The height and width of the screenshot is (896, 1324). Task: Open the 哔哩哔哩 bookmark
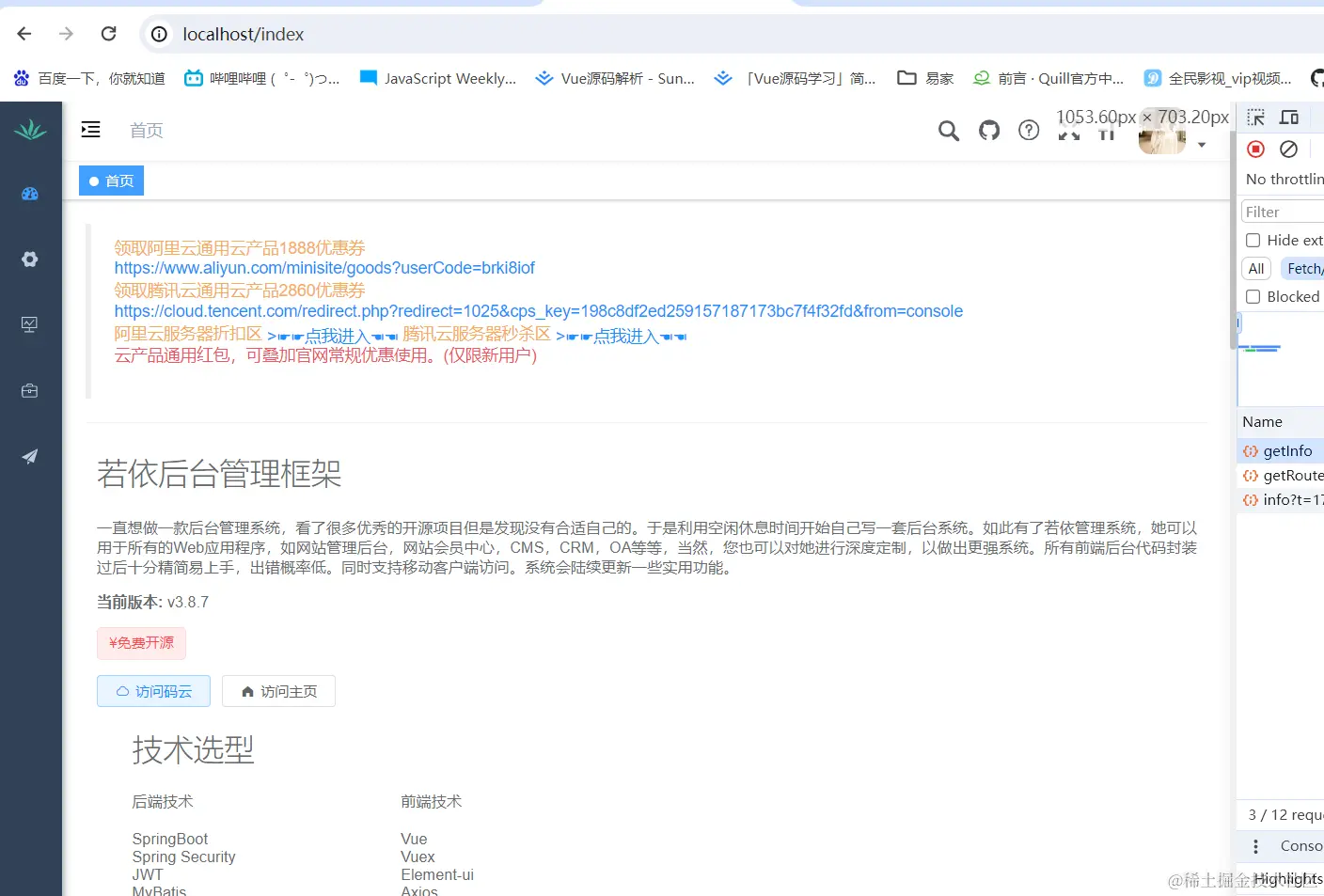(262, 78)
